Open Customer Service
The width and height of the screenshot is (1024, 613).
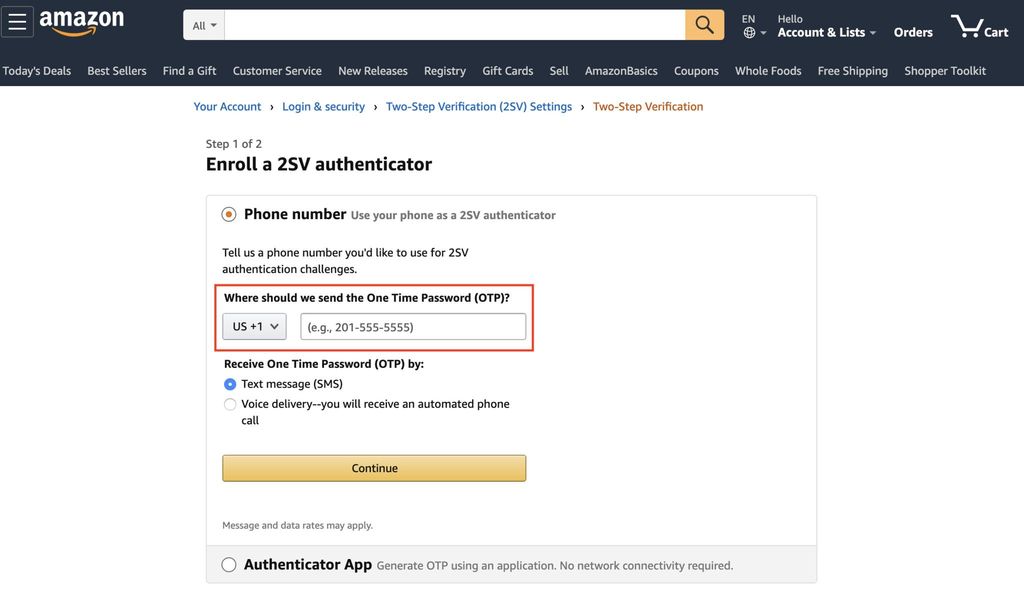point(277,70)
